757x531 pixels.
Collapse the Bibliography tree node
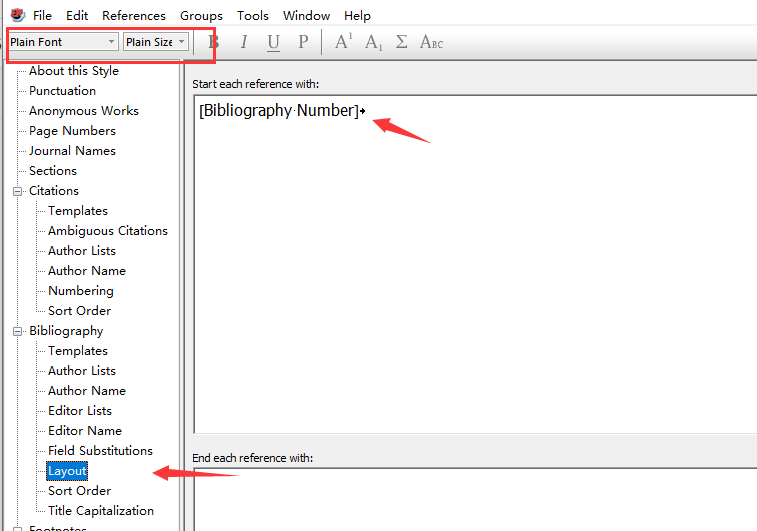tap(17, 331)
